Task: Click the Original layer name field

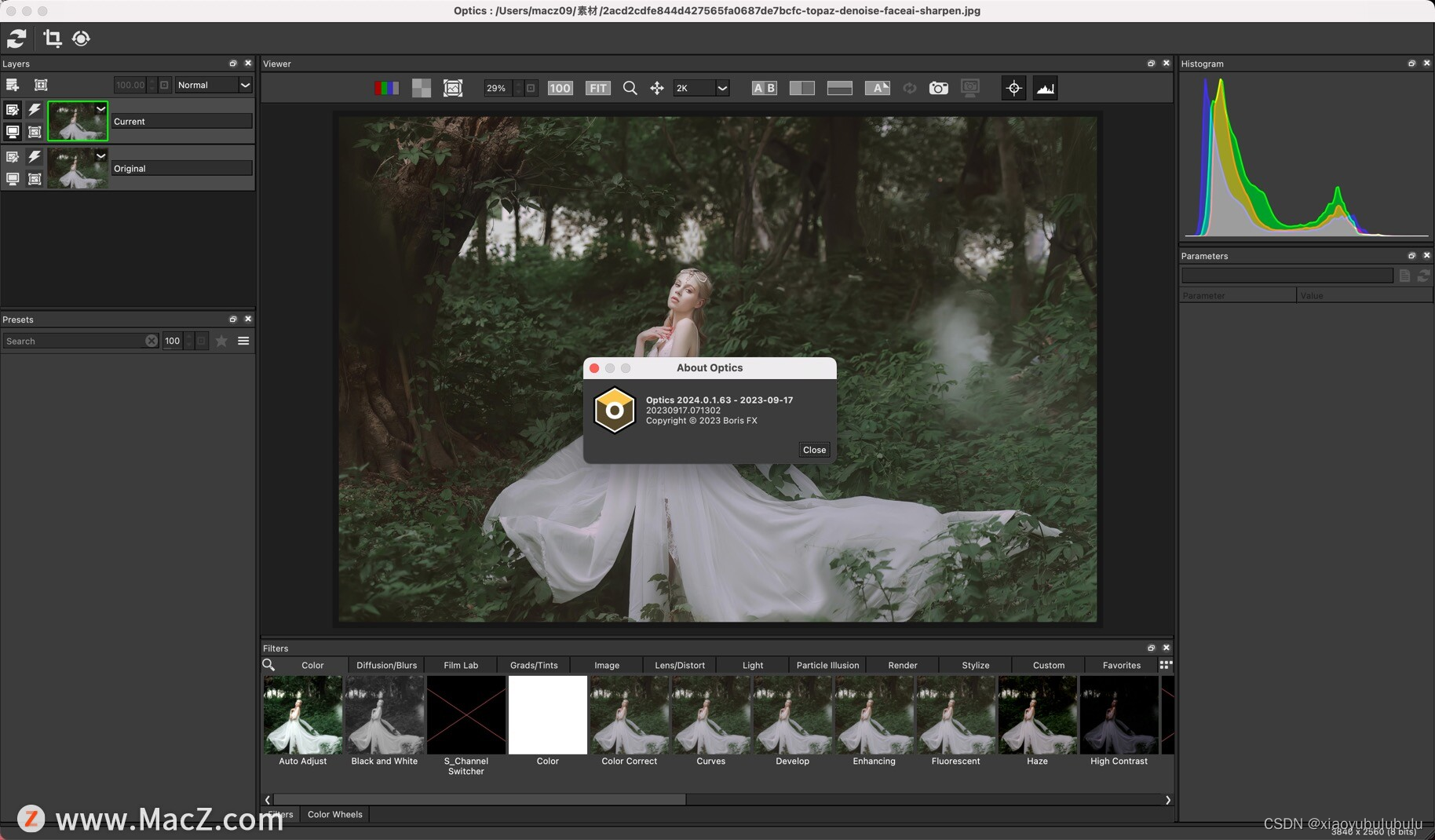Action: [181, 168]
